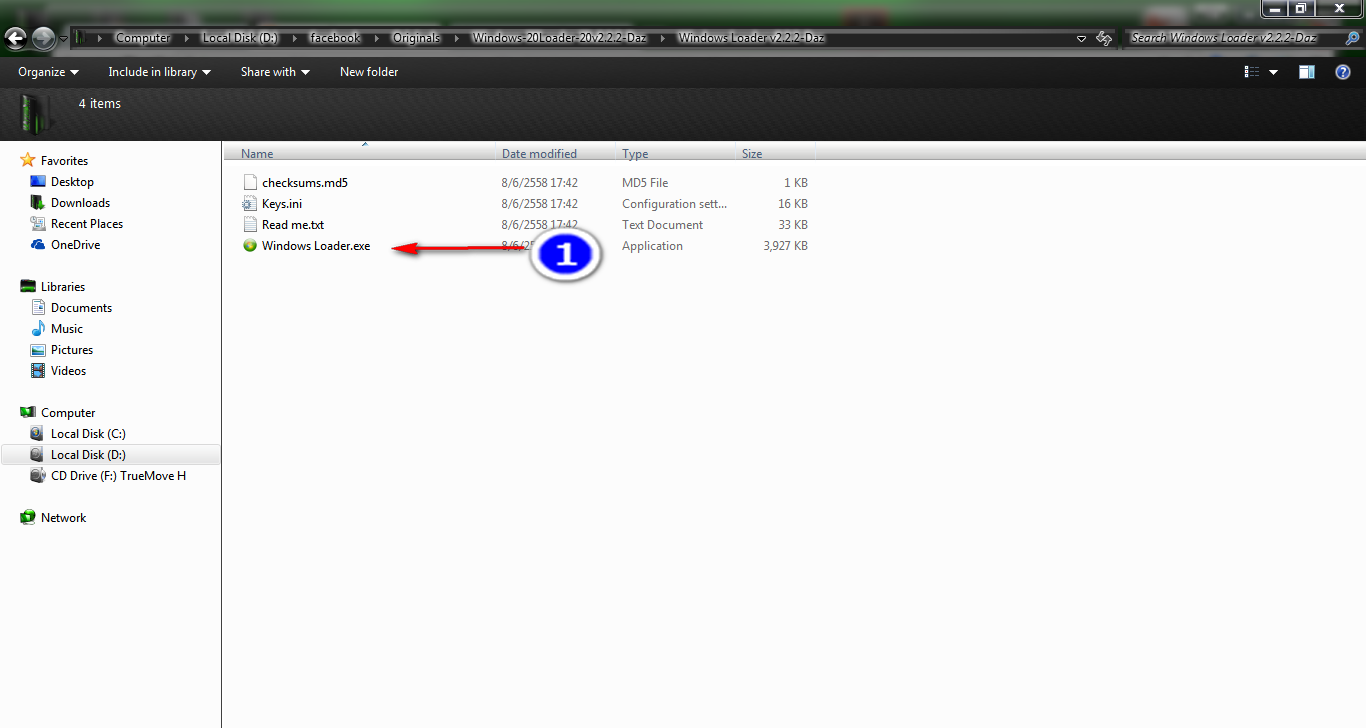Expand subfolders arrow after facebook breadcrumb
The width and height of the screenshot is (1366, 728).
(376, 38)
